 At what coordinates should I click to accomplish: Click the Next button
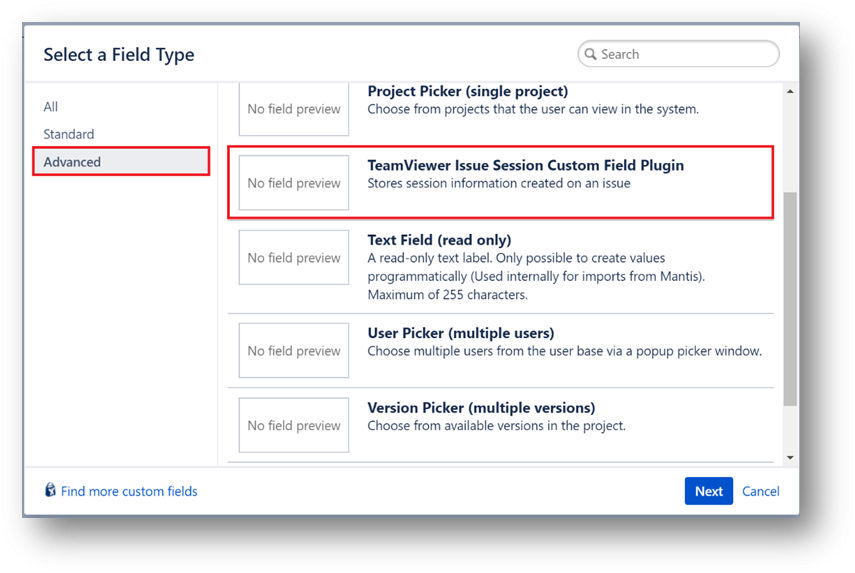tap(708, 491)
